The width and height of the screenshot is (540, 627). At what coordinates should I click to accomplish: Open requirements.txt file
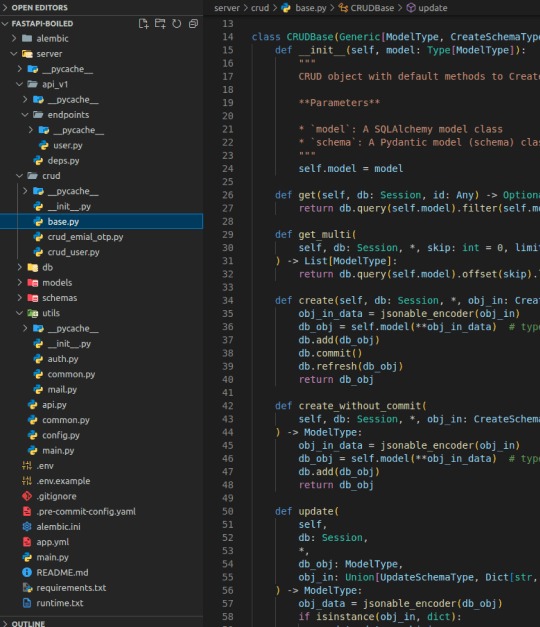pos(71,587)
